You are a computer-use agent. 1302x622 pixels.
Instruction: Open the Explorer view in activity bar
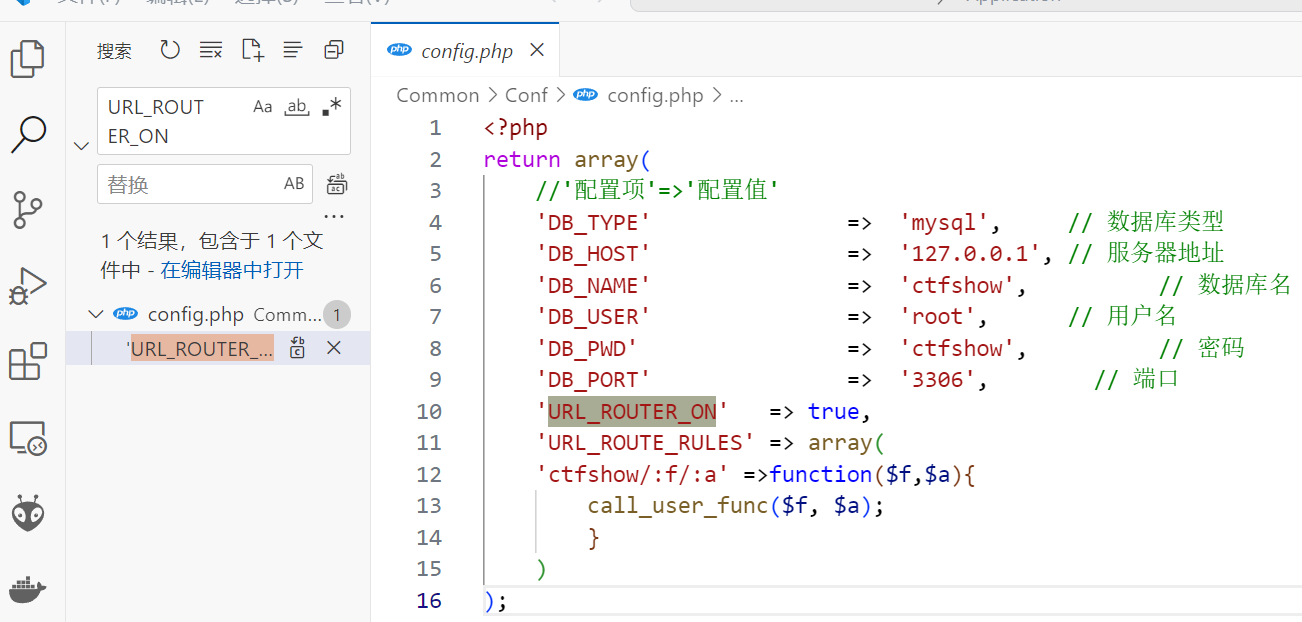click(x=28, y=59)
